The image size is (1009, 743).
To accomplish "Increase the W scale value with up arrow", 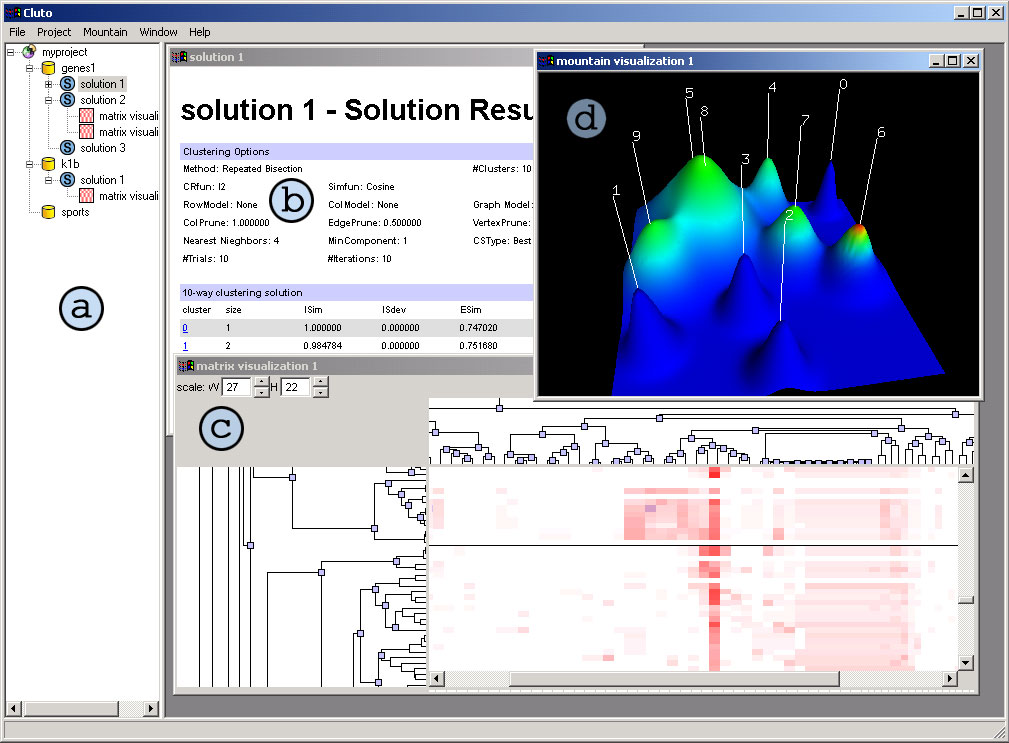I will pyautogui.click(x=261, y=382).
